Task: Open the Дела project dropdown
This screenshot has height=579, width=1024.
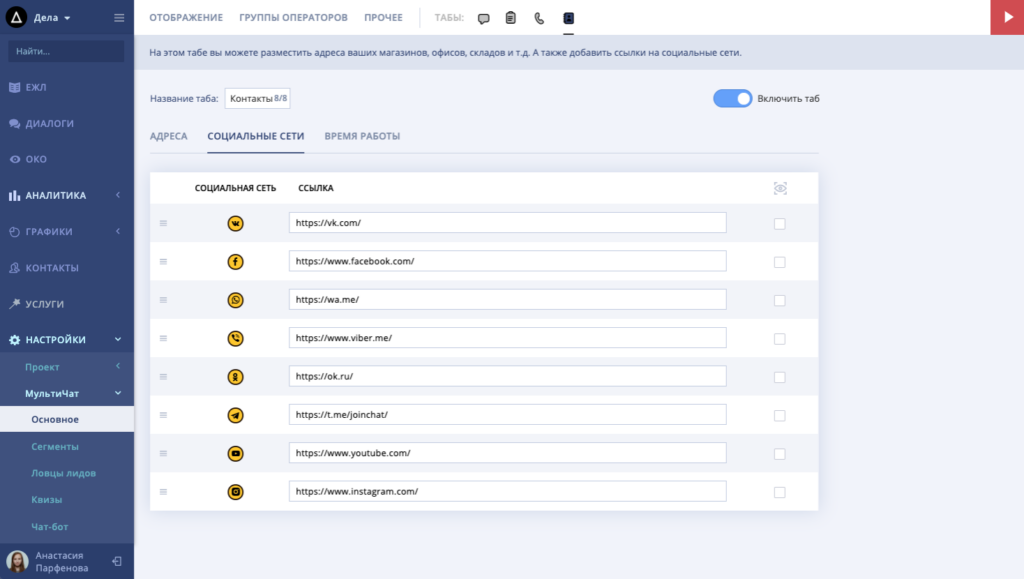Action: (51, 18)
